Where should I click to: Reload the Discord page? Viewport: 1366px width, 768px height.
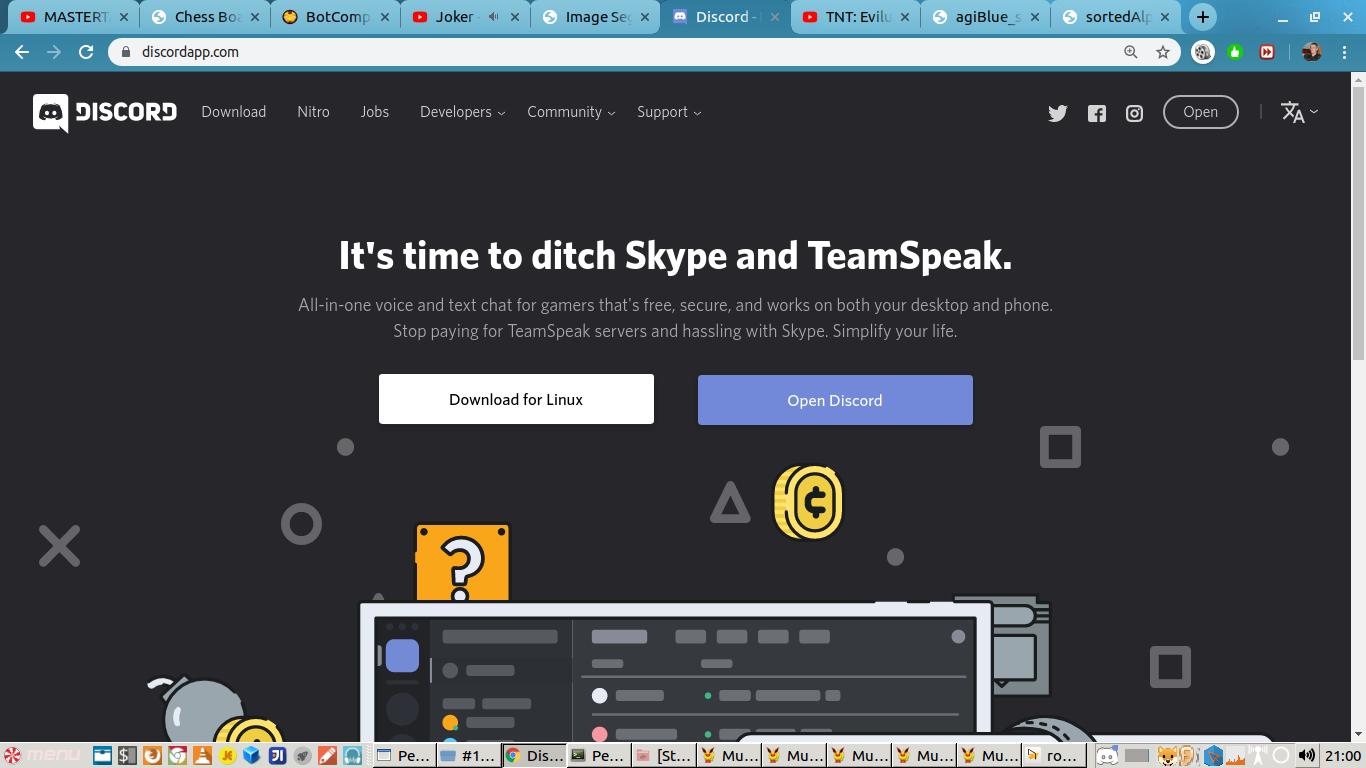(86, 52)
